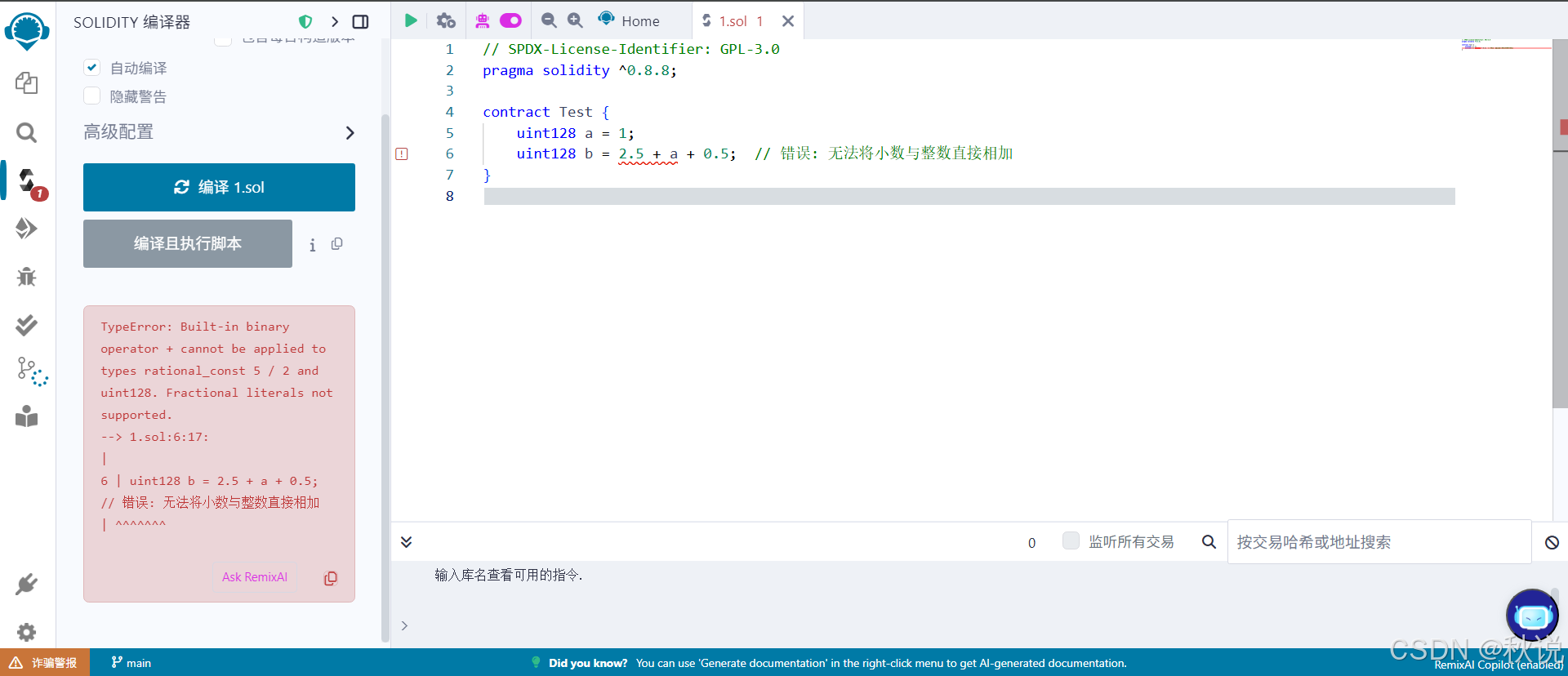Close the 1.sol tab
Viewport: 1568px width, 676px height.
coord(788,21)
